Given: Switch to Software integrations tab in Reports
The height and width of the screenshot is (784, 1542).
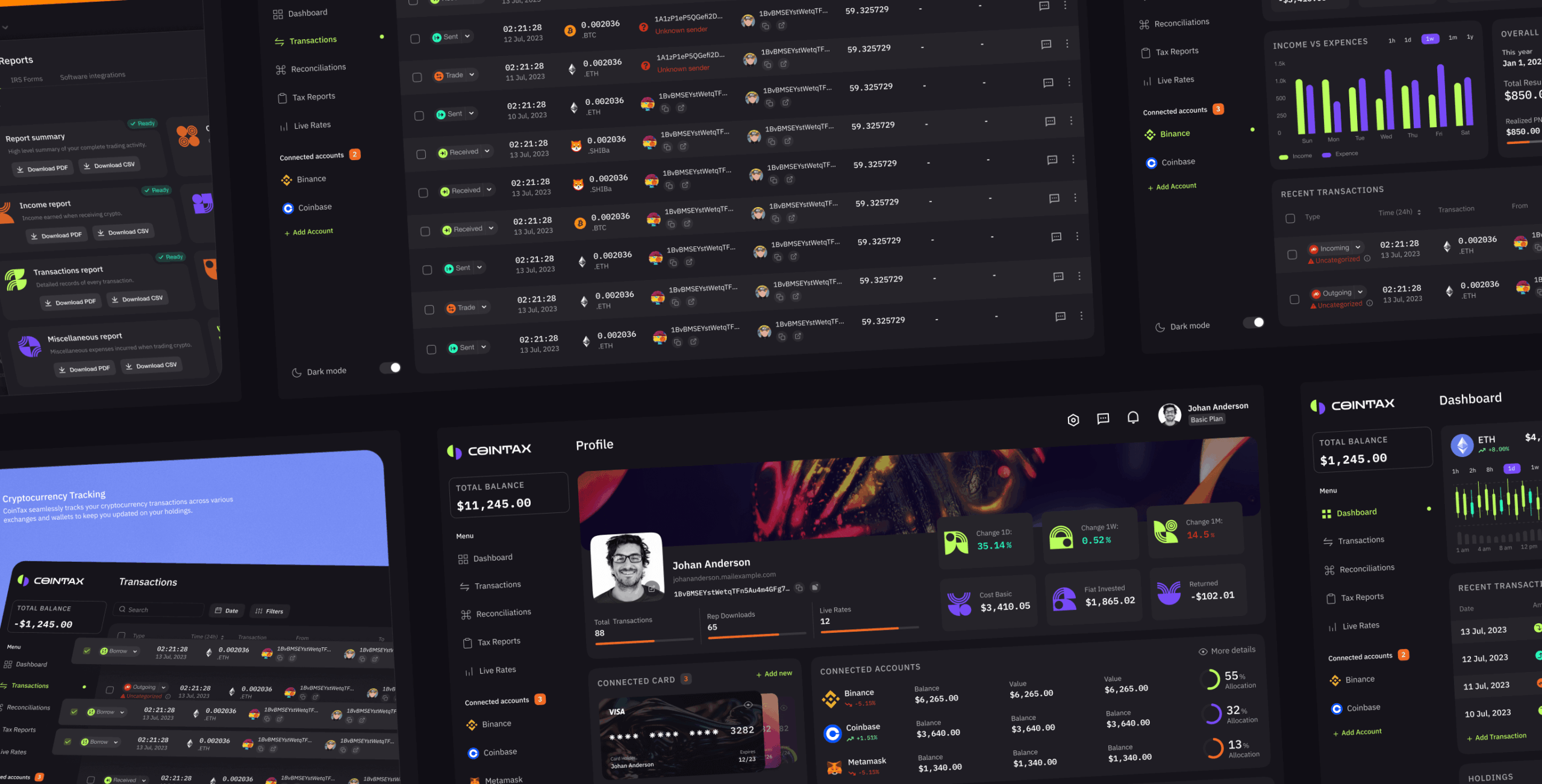Looking at the screenshot, I should tap(93, 76).
